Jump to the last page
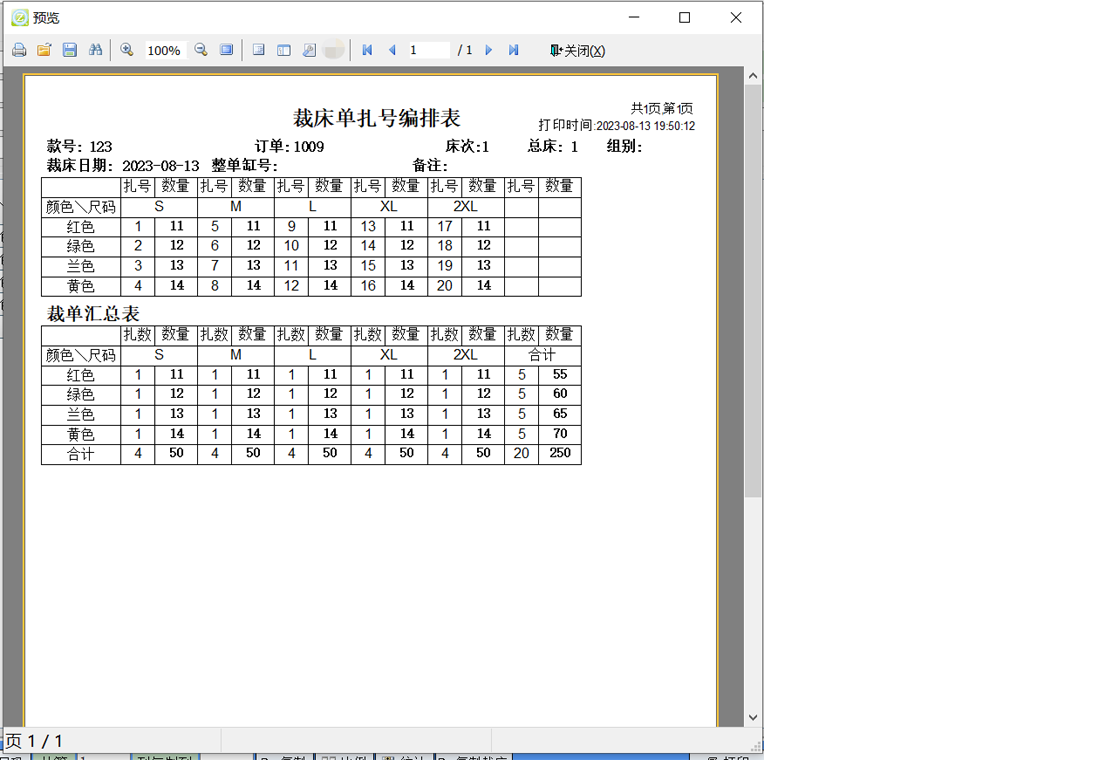 point(514,49)
